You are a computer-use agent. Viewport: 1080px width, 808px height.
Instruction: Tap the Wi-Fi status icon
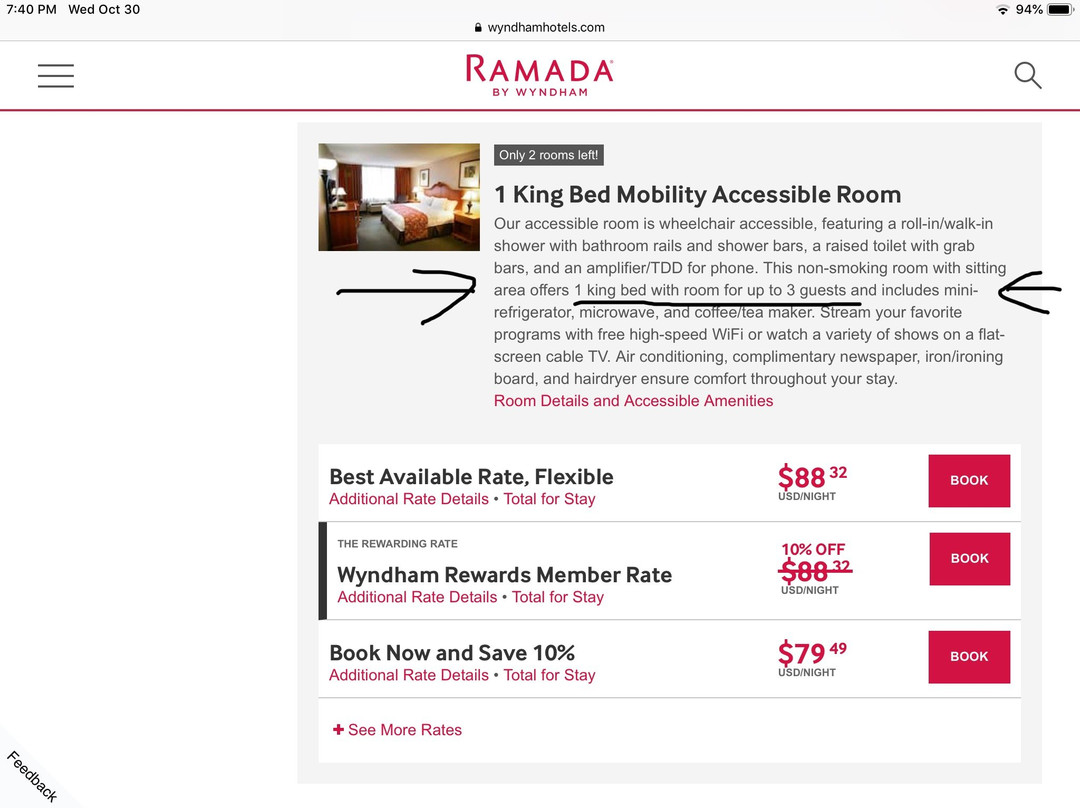1003,10
